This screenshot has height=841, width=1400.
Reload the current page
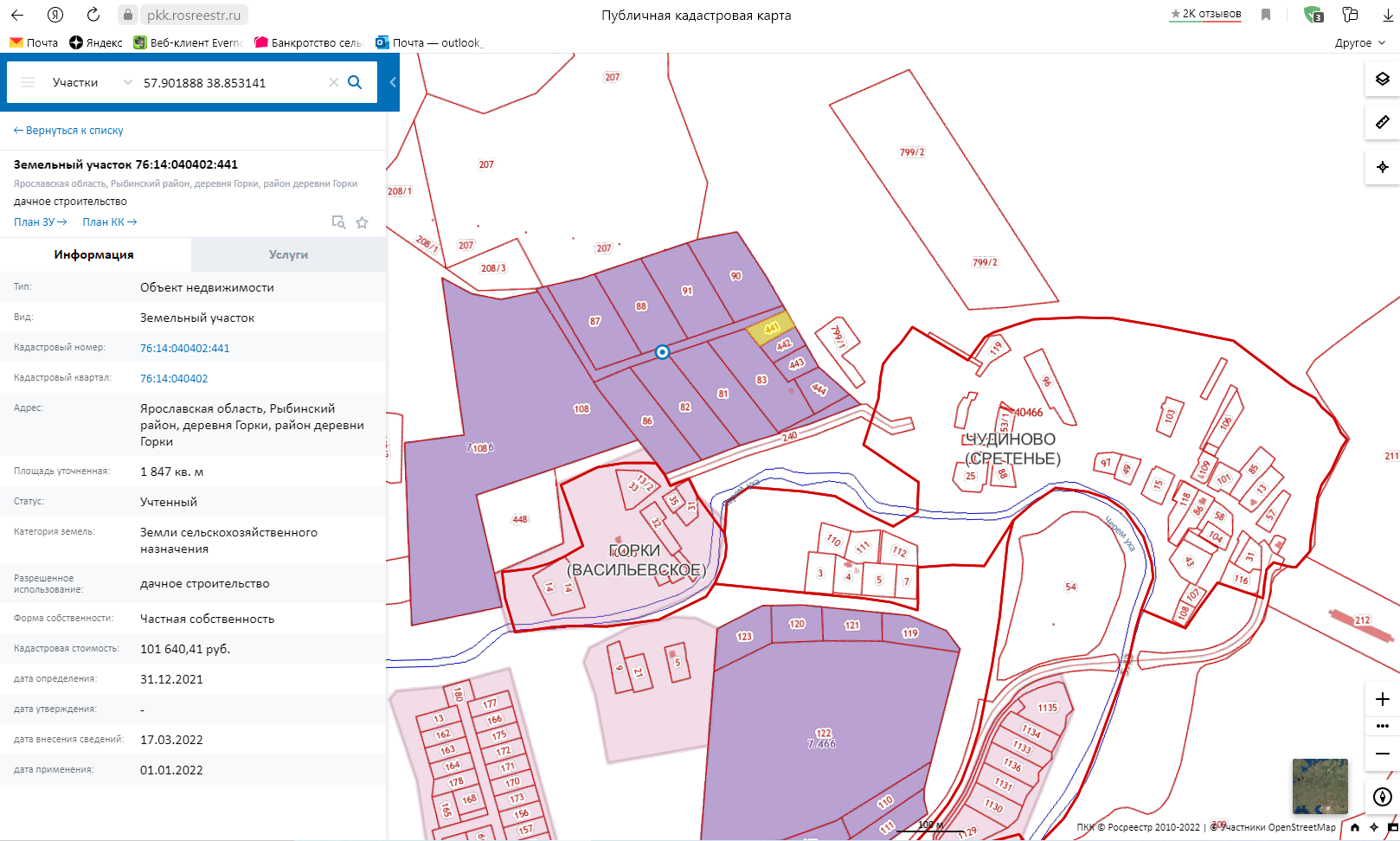[x=93, y=15]
